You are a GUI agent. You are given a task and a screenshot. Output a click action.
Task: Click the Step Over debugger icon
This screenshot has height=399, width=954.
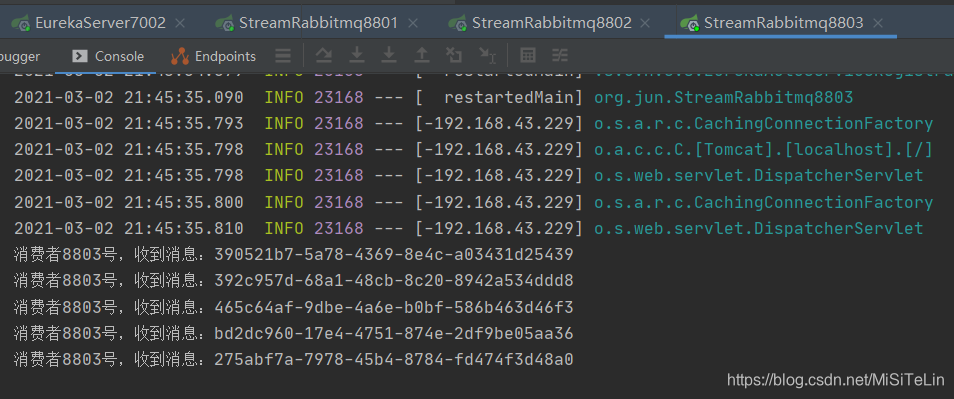pos(324,55)
